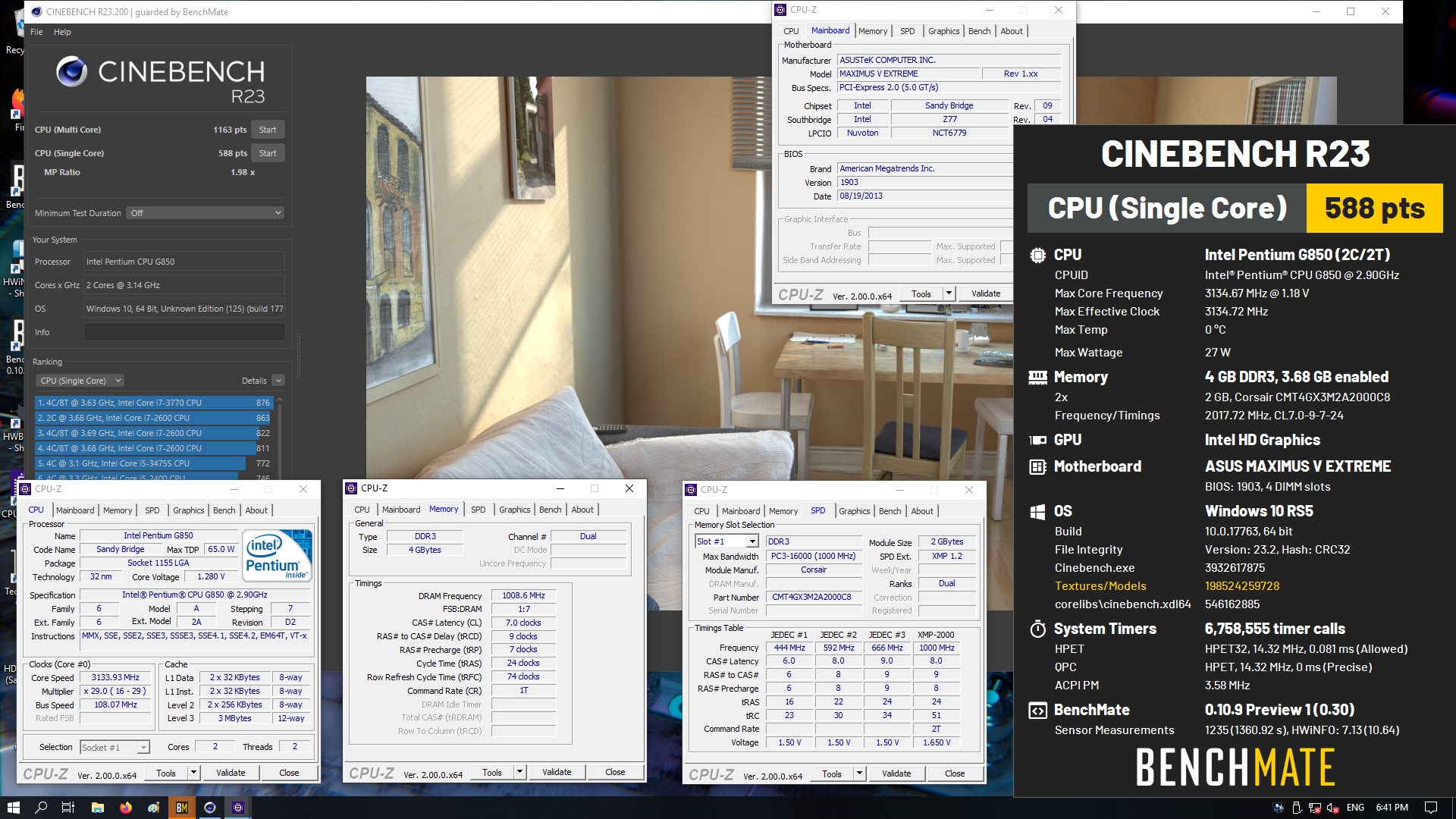This screenshot has height=819, width=1456.
Task: Open the CPU (Single Core) ranking dropdown
Action: point(80,381)
